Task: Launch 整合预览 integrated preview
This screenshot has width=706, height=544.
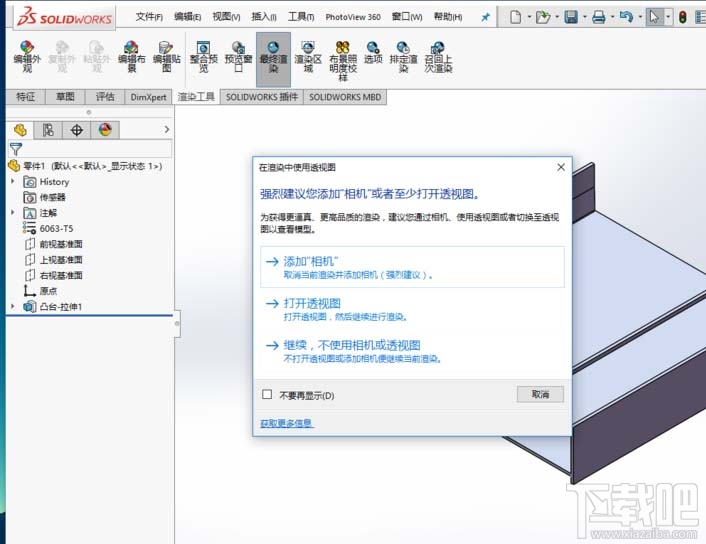Action: (x=204, y=57)
